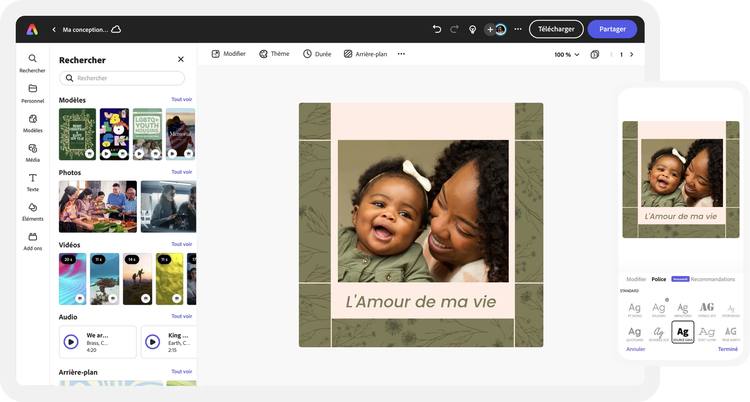The height and width of the screenshot is (402, 750).
Task: Go to the previous page
Action: tap(611, 55)
